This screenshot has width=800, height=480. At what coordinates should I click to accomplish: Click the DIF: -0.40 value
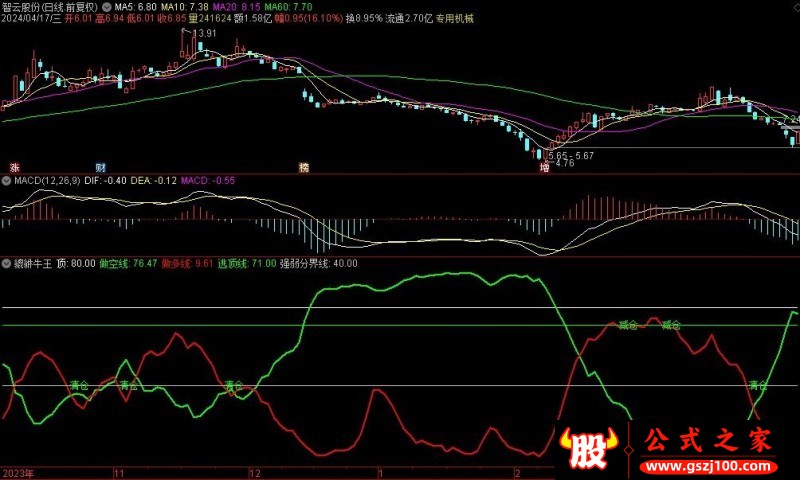(105, 181)
